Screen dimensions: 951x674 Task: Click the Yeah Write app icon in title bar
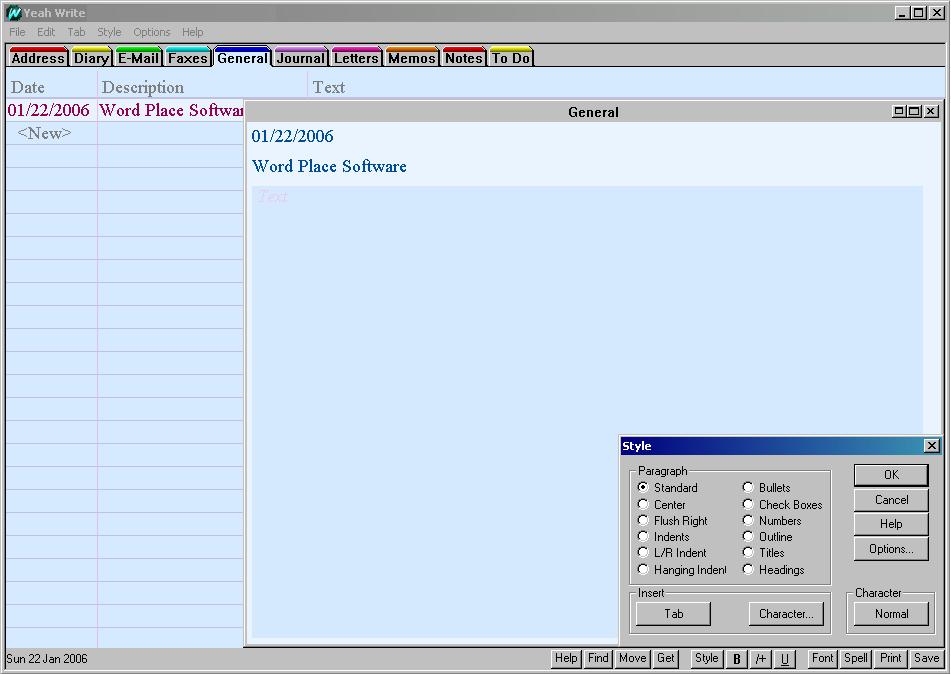pyautogui.click(x=14, y=13)
